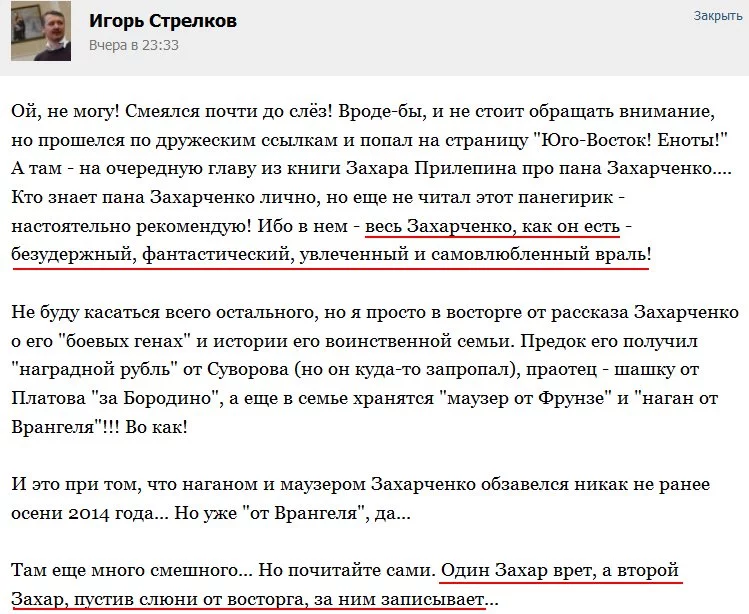Click the phrase 'Там еще много смешного'

click(125, 571)
